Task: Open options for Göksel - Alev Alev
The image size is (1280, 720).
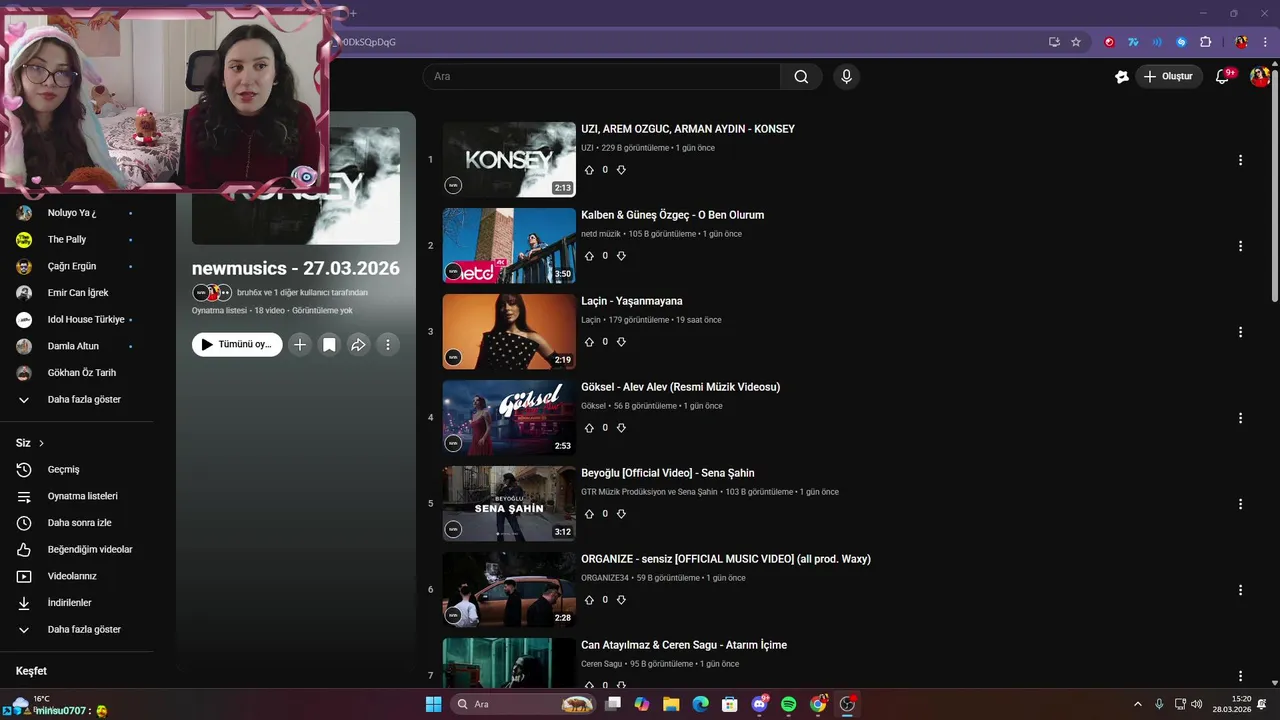Action: 1240,418
